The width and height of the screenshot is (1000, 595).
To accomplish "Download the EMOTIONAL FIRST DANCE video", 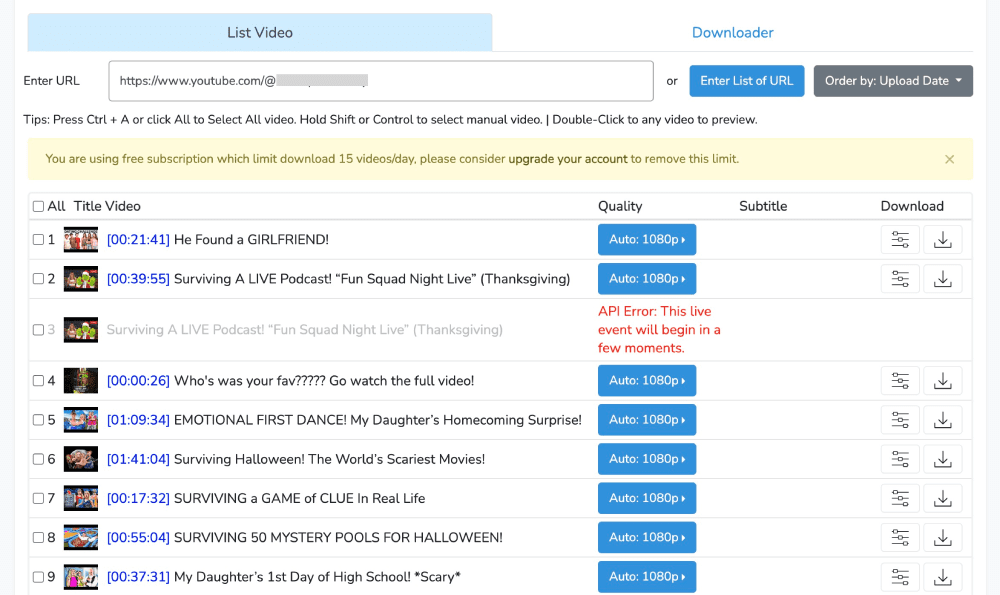I will pyautogui.click(x=942, y=420).
